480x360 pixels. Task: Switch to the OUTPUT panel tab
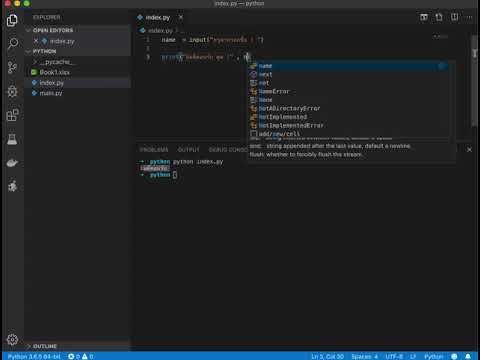pyautogui.click(x=188, y=150)
